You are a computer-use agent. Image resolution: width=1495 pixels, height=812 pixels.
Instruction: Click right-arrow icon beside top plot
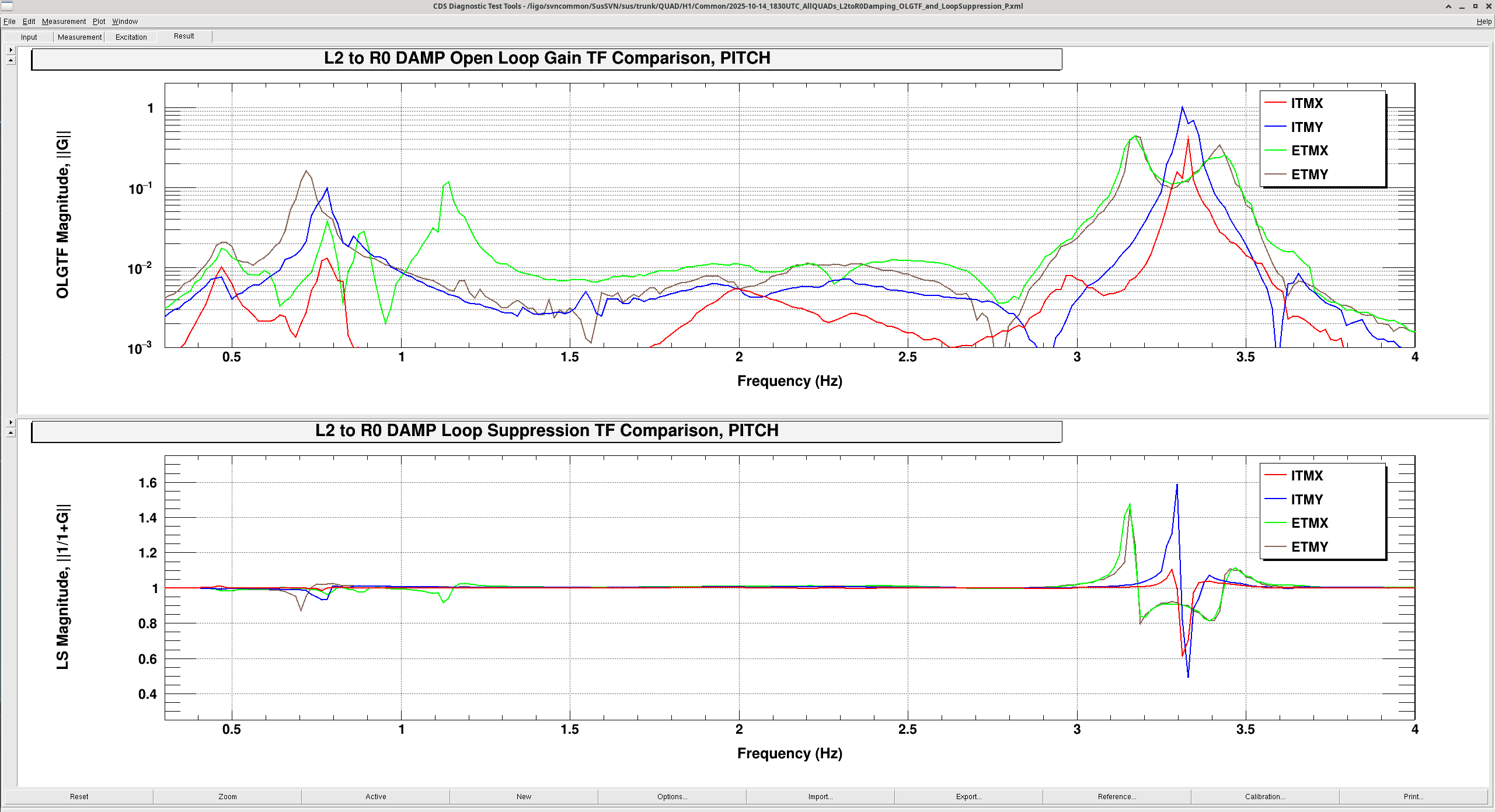click(x=11, y=50)
